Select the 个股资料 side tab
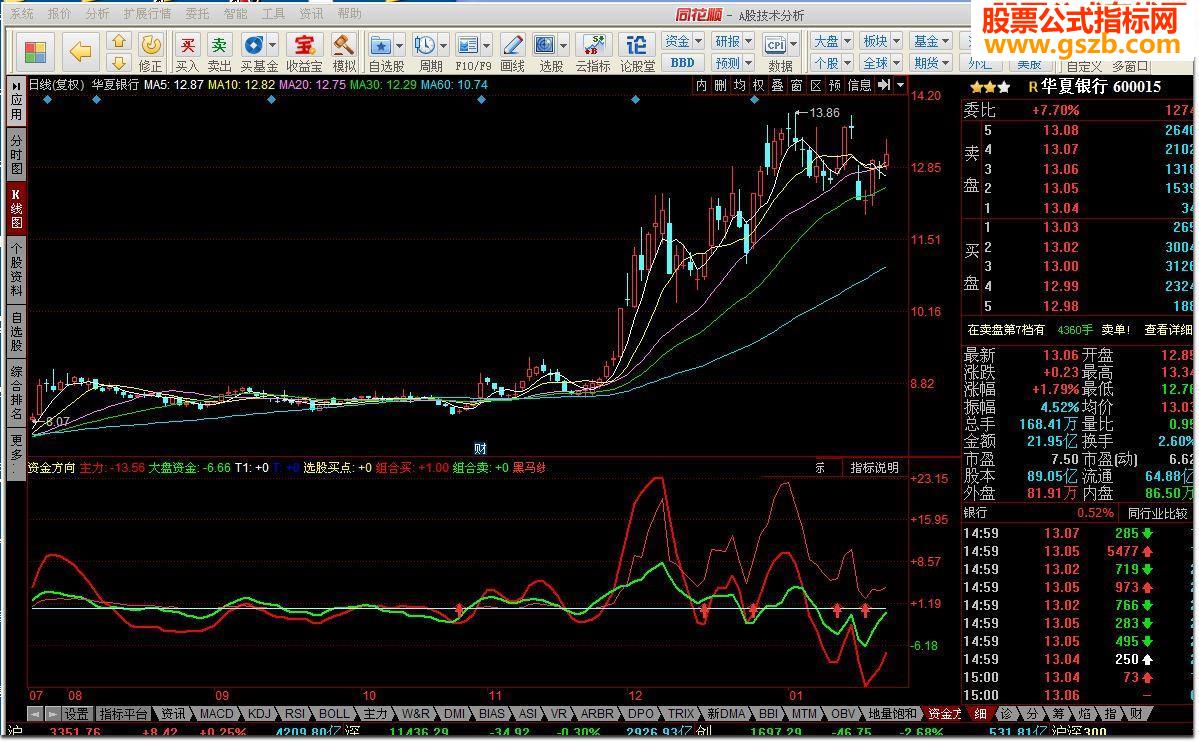This screenshot has width=1199, height=742. click(x=16, y=270)
